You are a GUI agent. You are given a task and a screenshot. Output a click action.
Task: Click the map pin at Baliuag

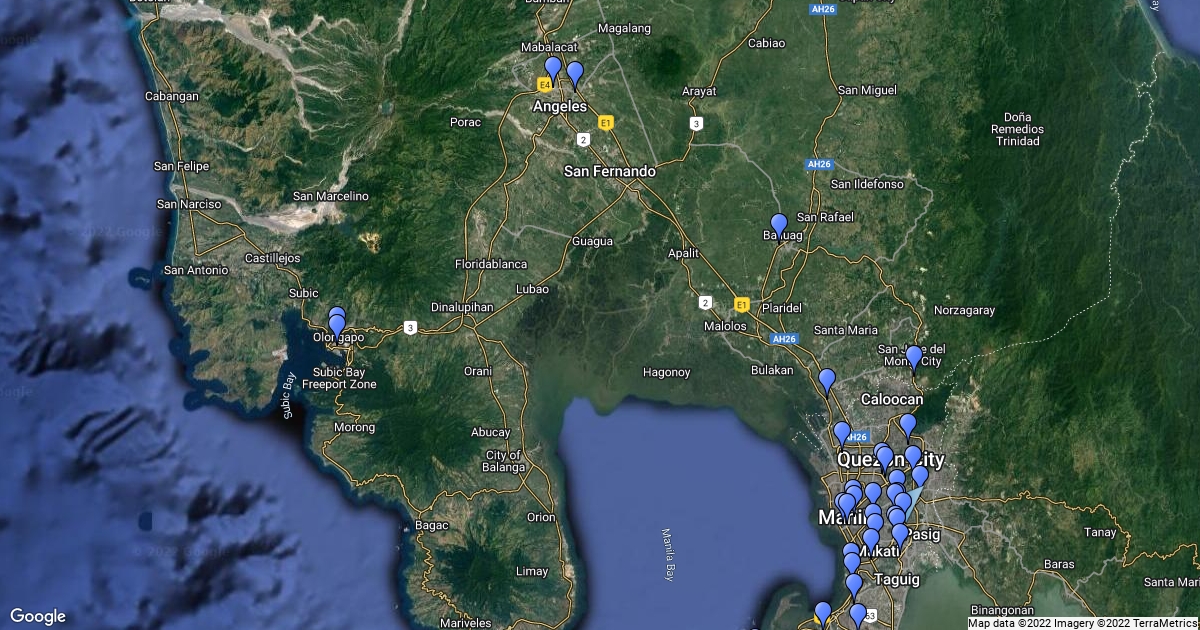coord(778,225)
